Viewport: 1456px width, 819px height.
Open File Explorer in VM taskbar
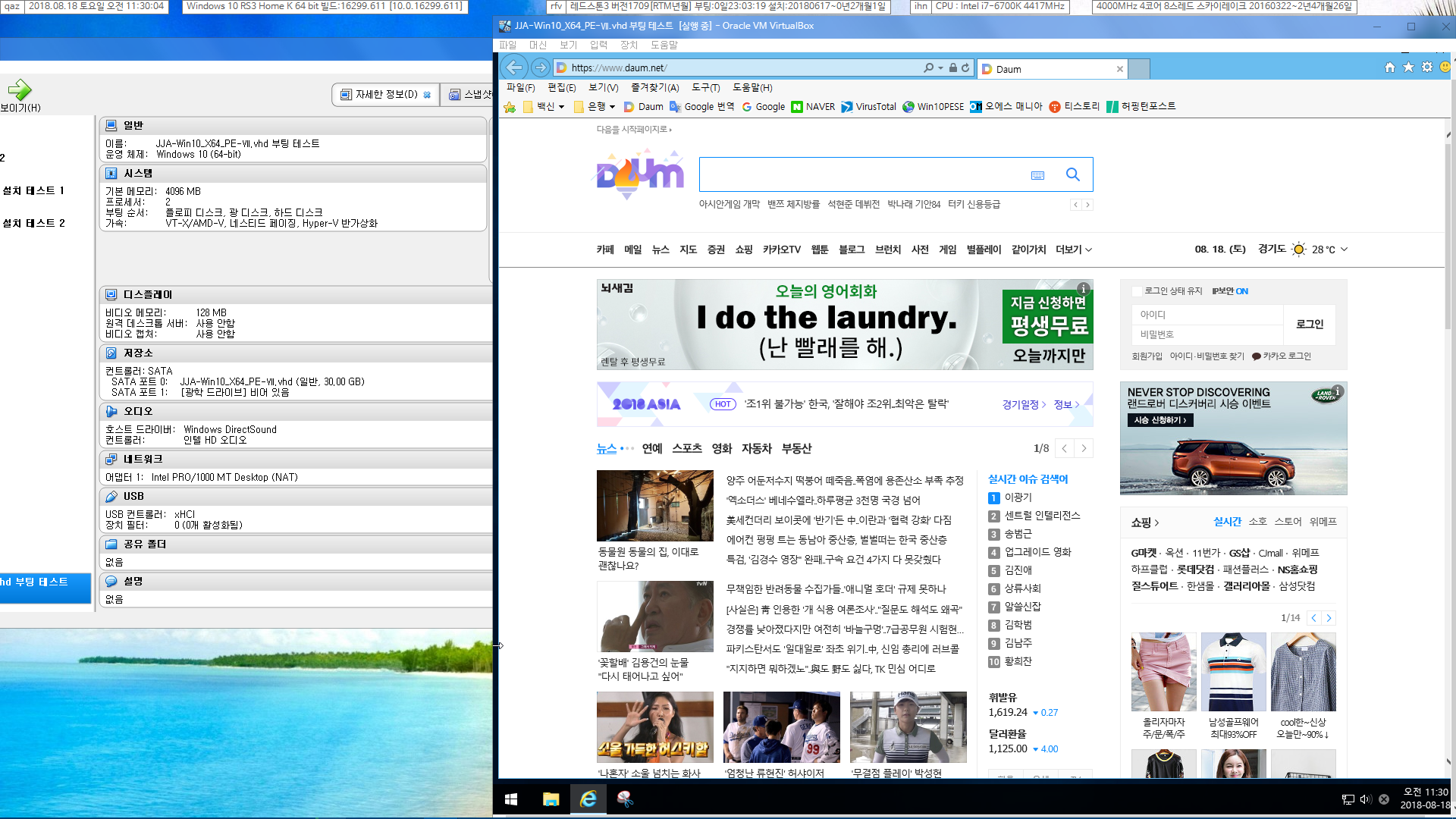(x=551, y=799)
